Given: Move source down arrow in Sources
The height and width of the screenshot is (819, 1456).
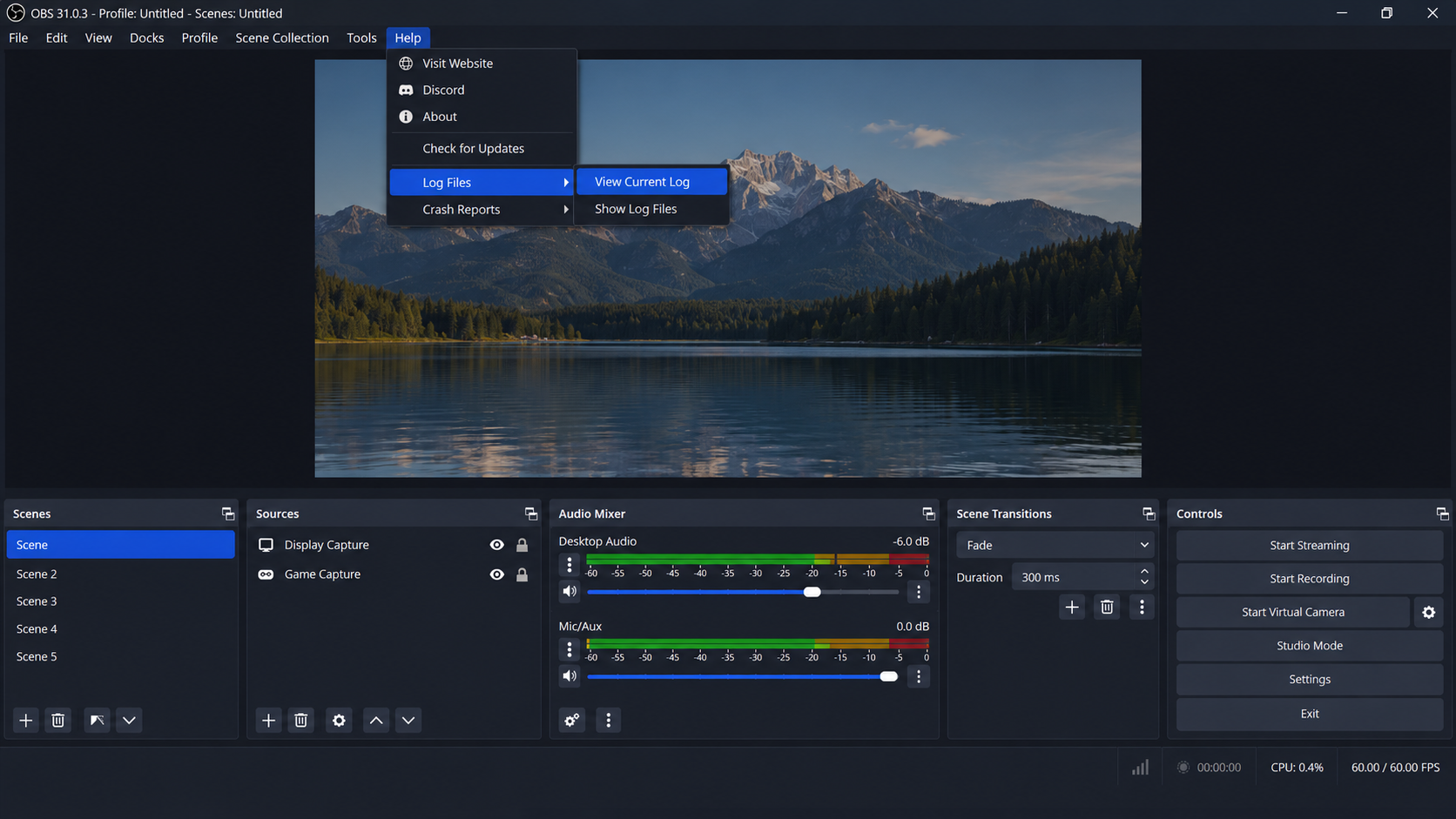Looking at the screenshot, I should click(x=408, y=720).
